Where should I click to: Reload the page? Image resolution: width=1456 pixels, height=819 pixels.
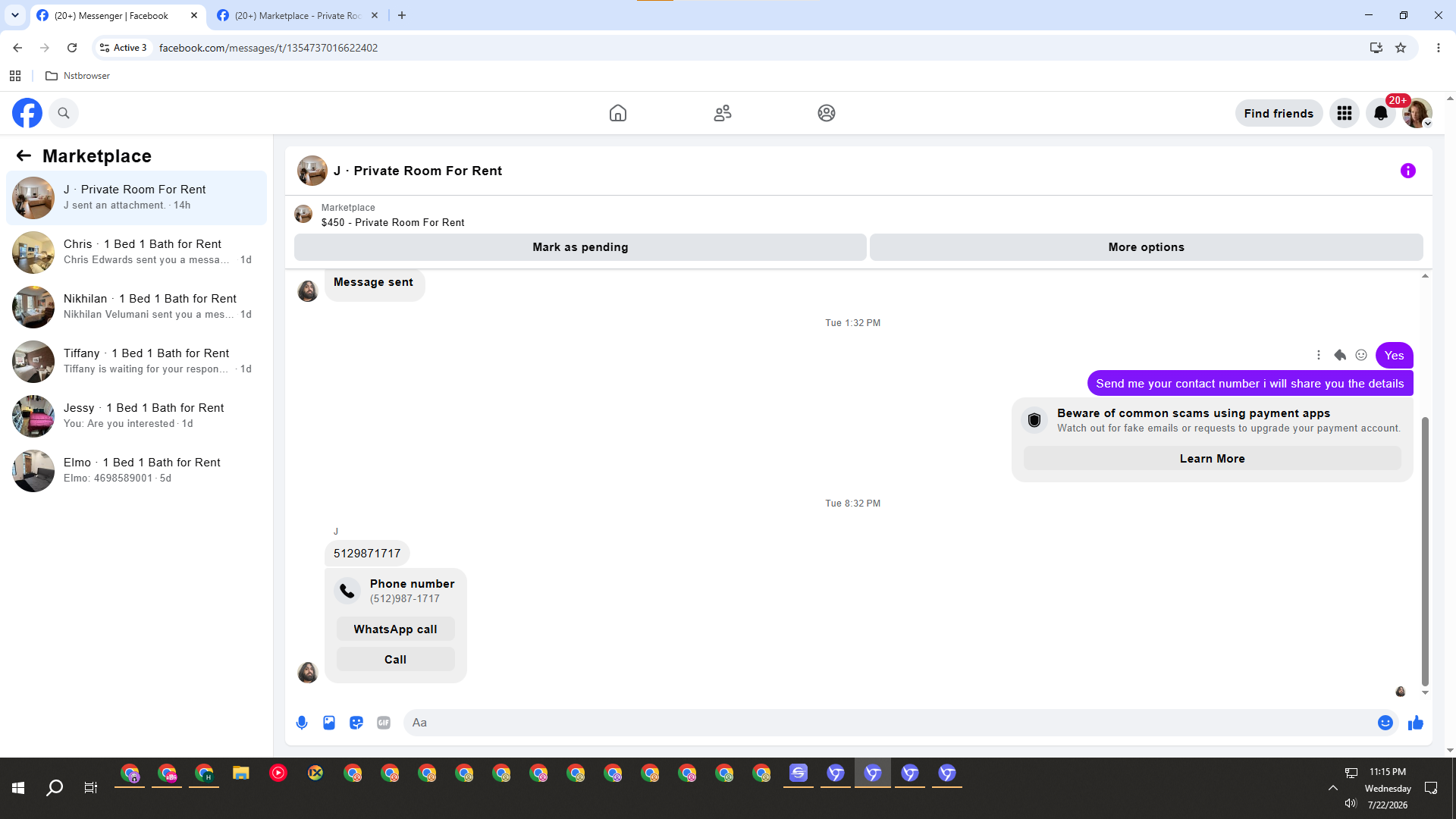(72, 48)
